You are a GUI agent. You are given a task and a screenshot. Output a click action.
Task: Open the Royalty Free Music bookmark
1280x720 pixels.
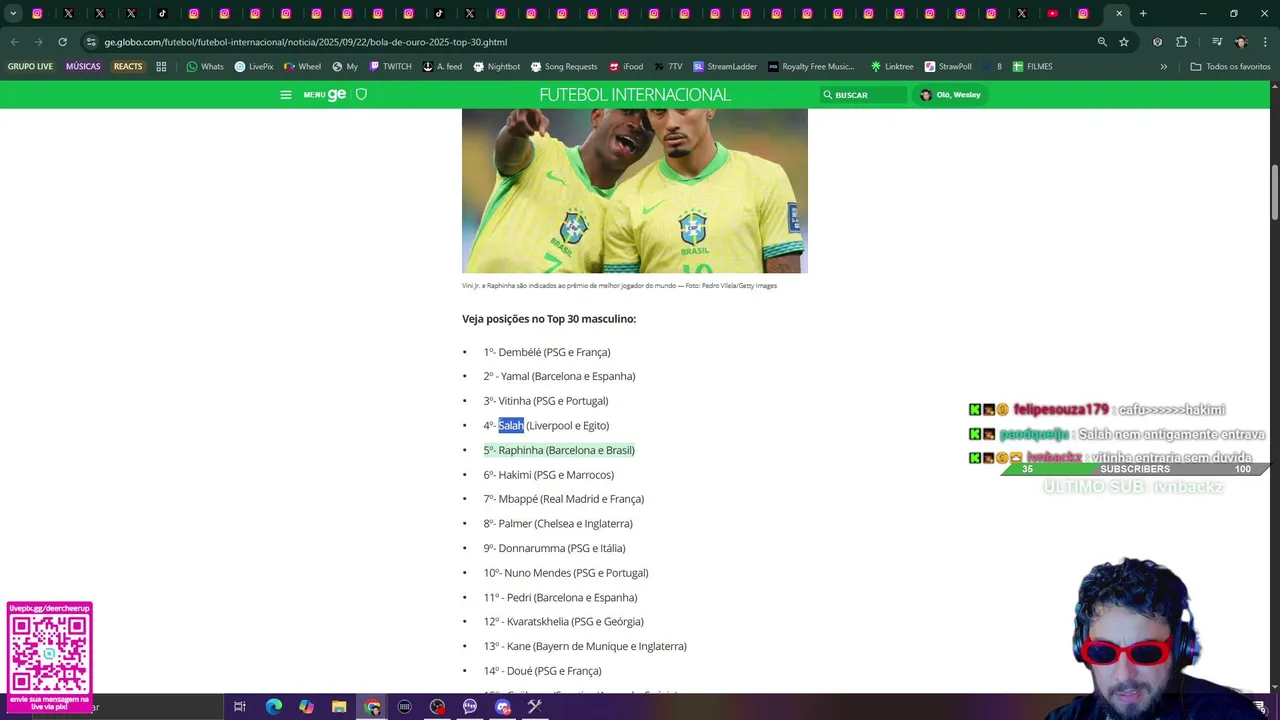[811, 67]
